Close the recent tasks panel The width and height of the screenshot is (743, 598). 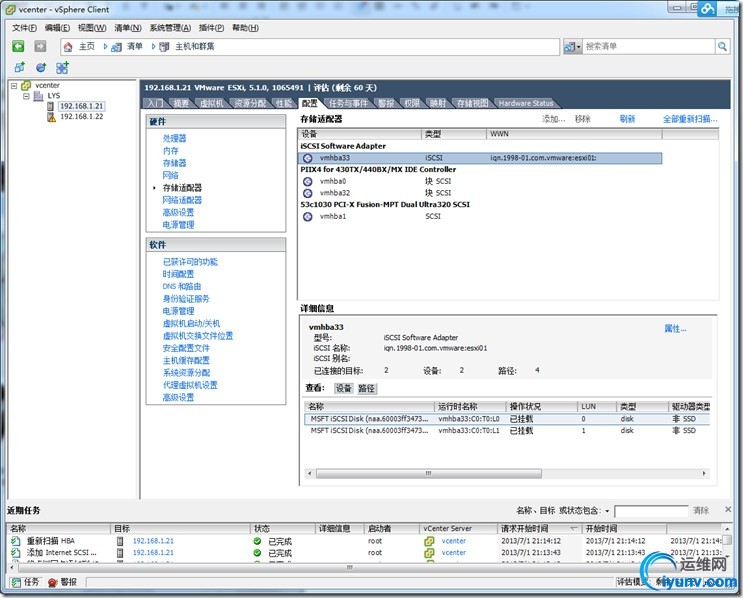pos(728,509)
